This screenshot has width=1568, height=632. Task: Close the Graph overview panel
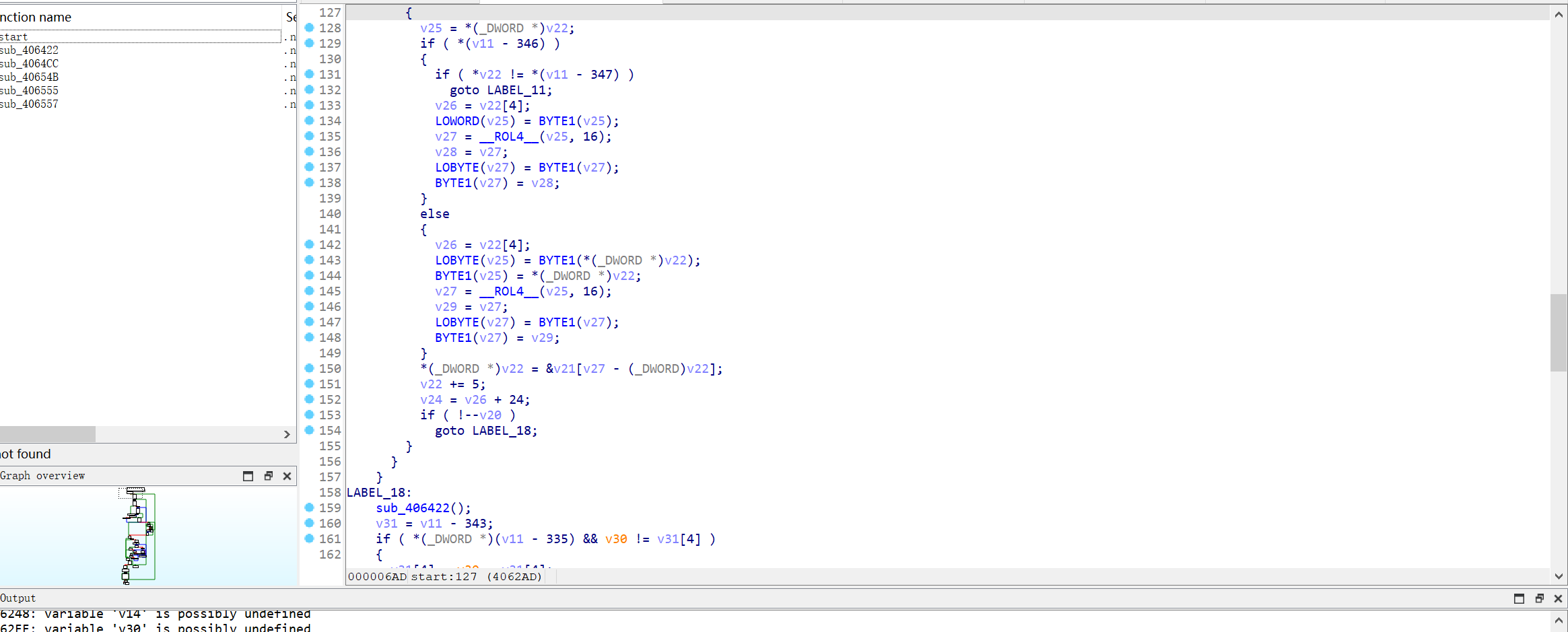coord(287,476)
